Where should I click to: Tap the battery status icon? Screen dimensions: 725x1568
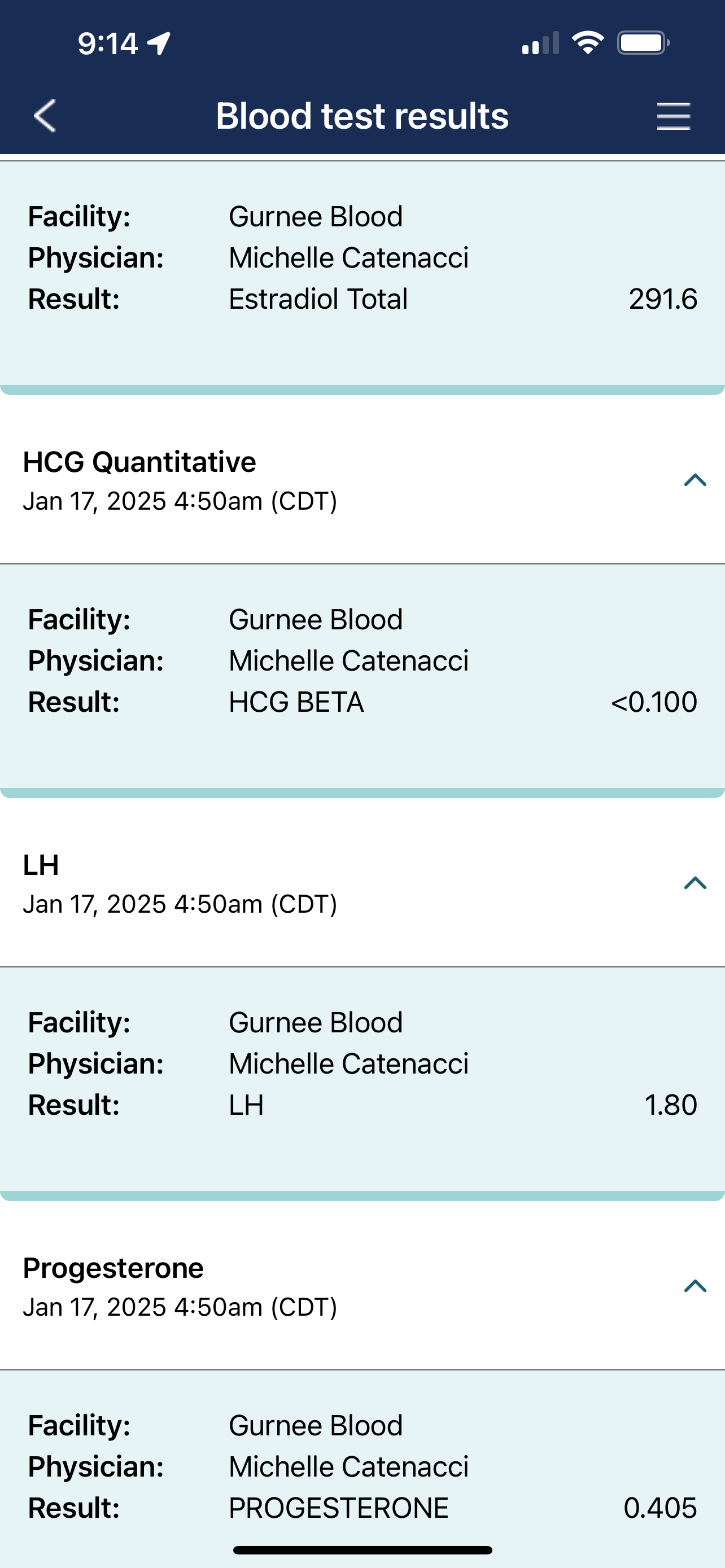click(643, 42)
